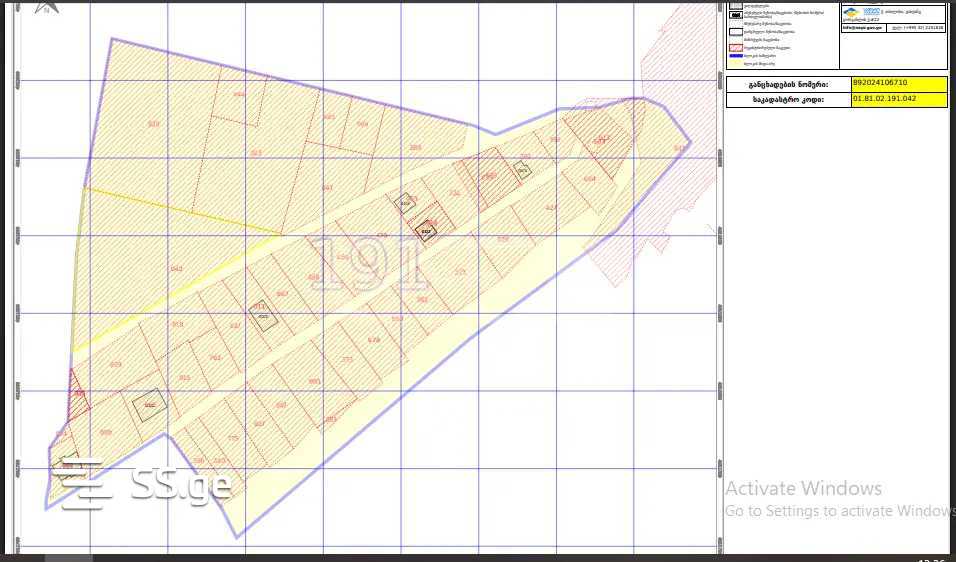This screenshot has height=562, width=956.
Task: Click the SS.ge watermark logo
Action: coord(143,484)
